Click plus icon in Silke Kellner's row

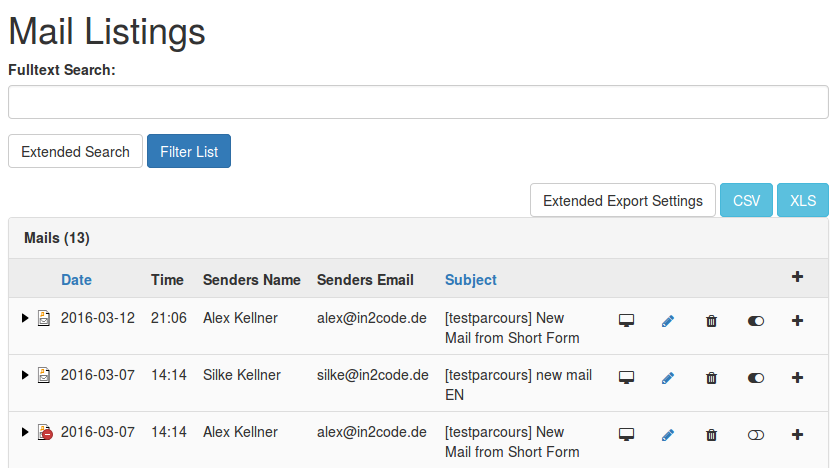tap(797, 378)
